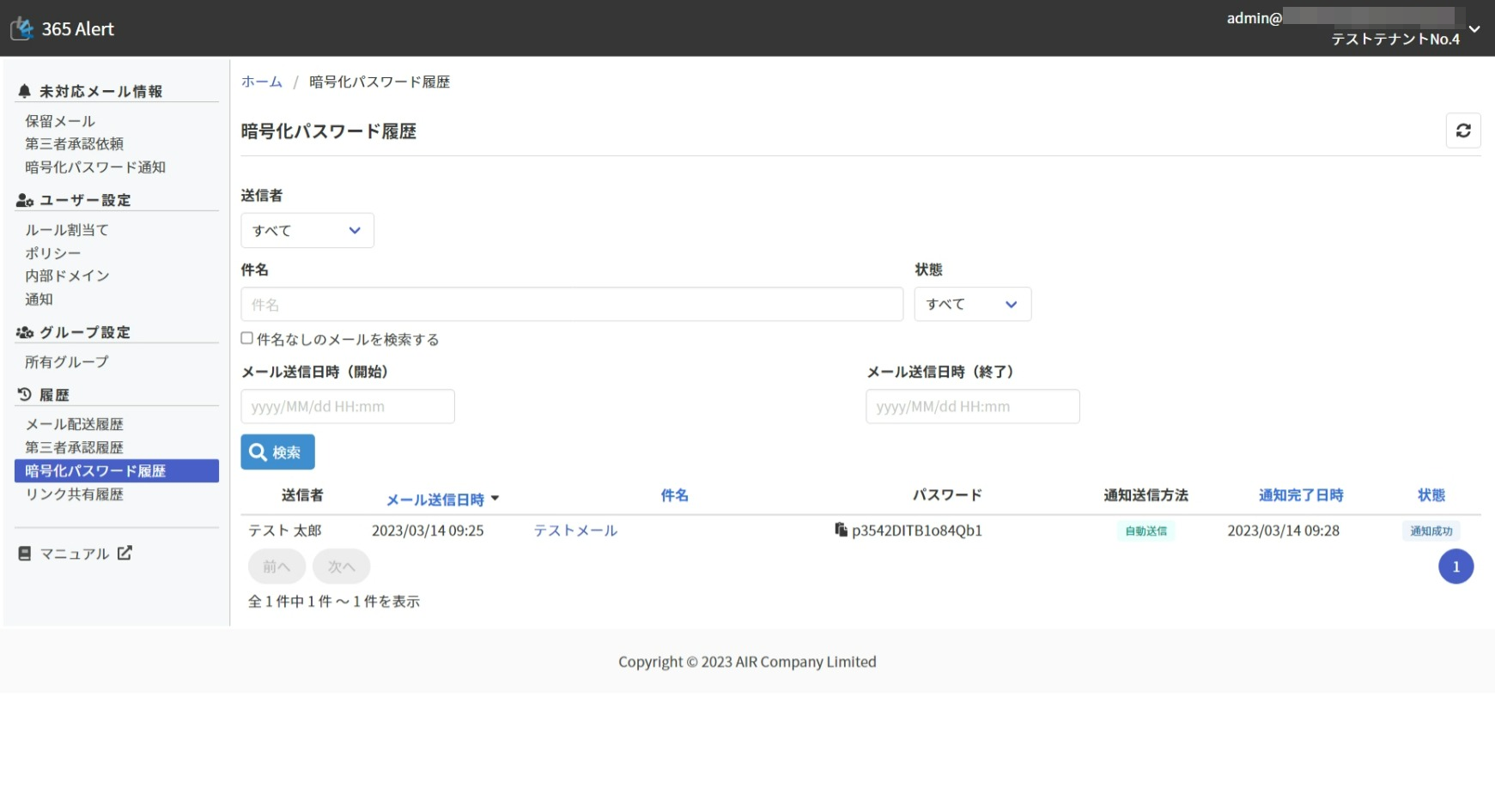The width and height of the screenshot is (1495, 812).
Task: Click the bell icon beside 未対応メール情報
Action: (x=24, y=91)
